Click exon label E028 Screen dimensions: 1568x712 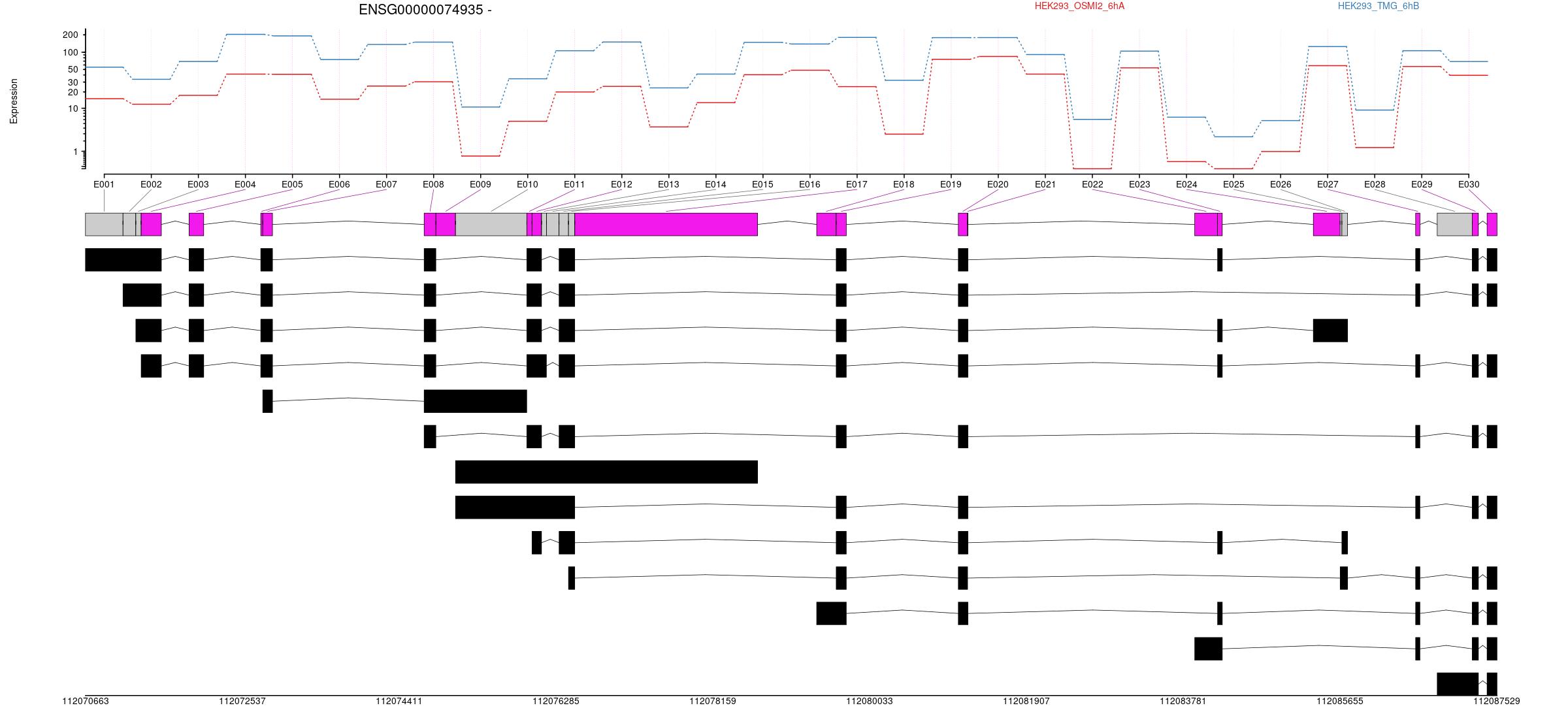click(1375, 184)
